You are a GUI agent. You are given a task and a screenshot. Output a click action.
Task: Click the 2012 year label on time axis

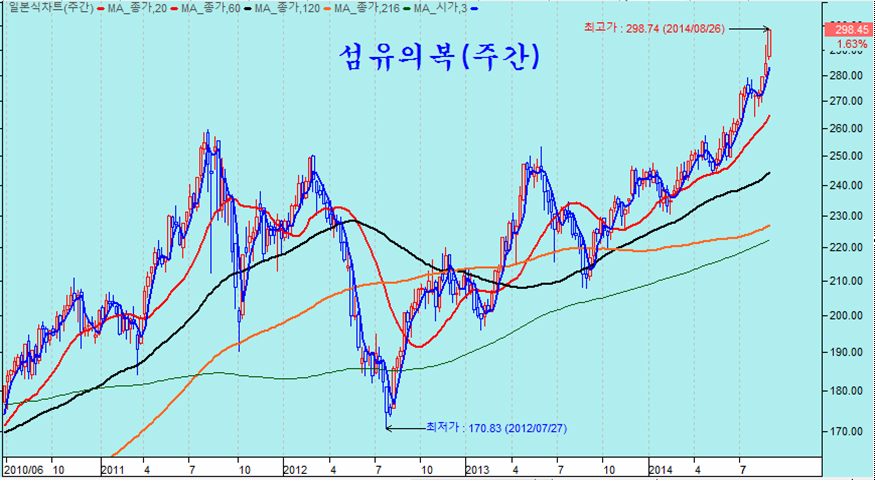(x=295, y=468)
